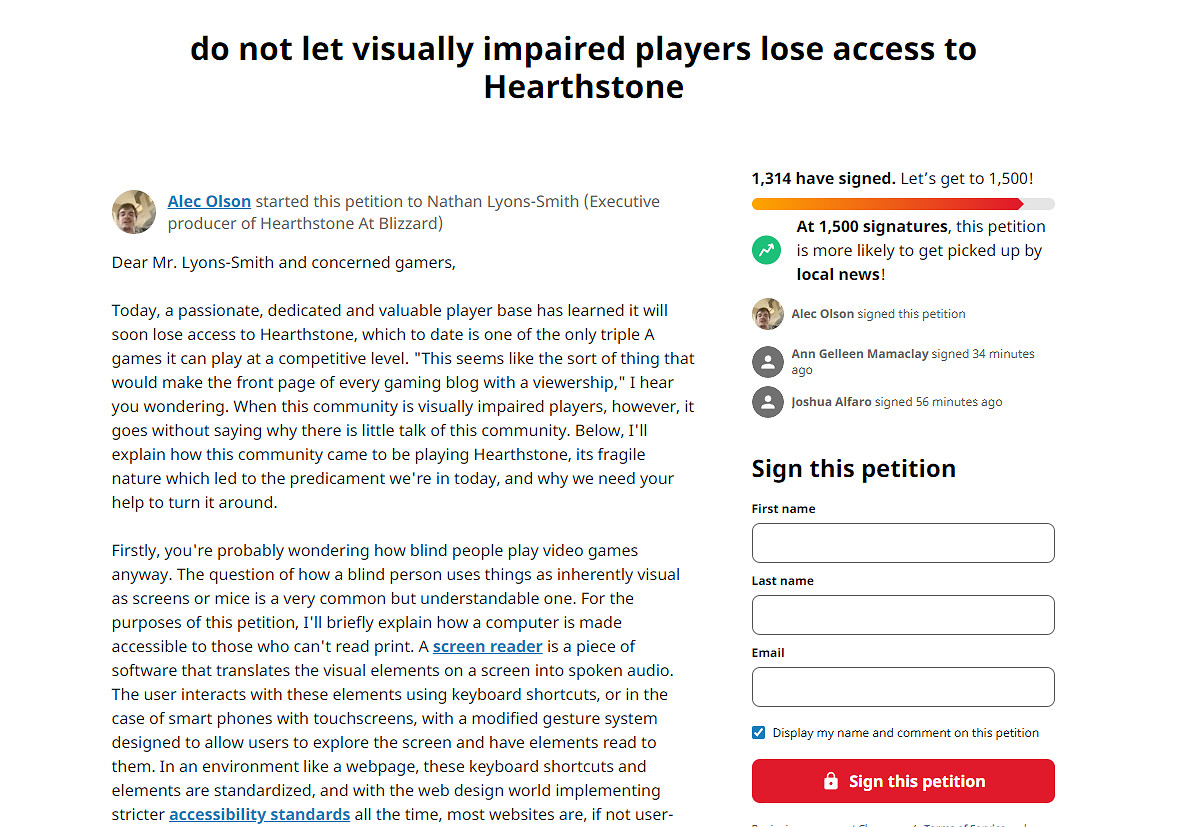Open the "screen reader" hyperlink
The width and height of the screenshot is (1200, 827).
[x=488, y=646]
